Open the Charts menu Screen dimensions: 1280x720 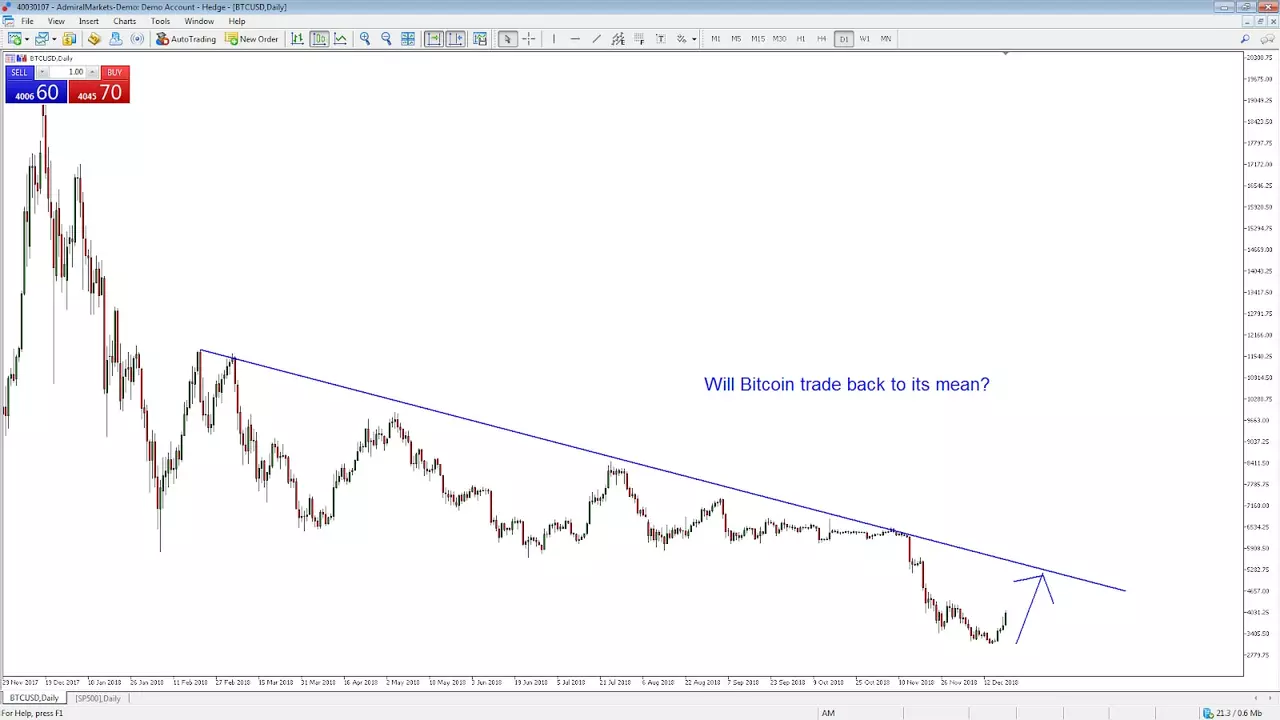(125, 21)
